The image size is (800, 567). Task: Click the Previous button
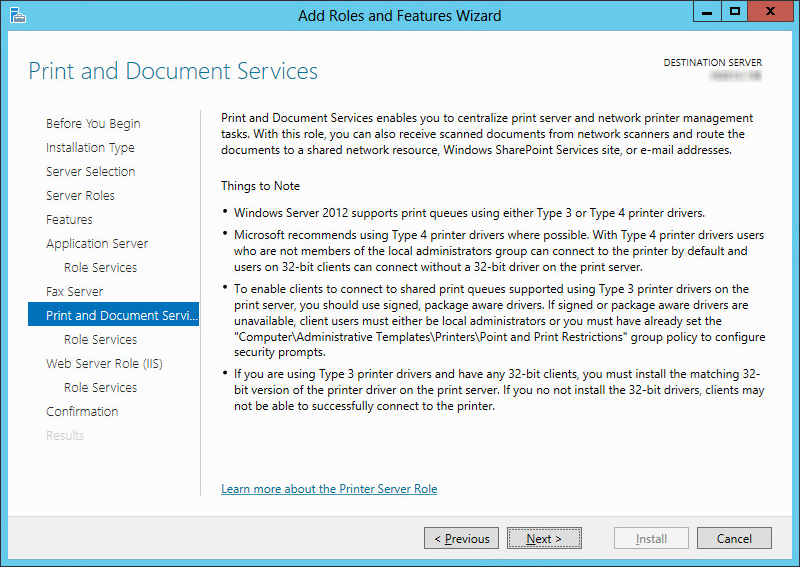tap(461, 539)
